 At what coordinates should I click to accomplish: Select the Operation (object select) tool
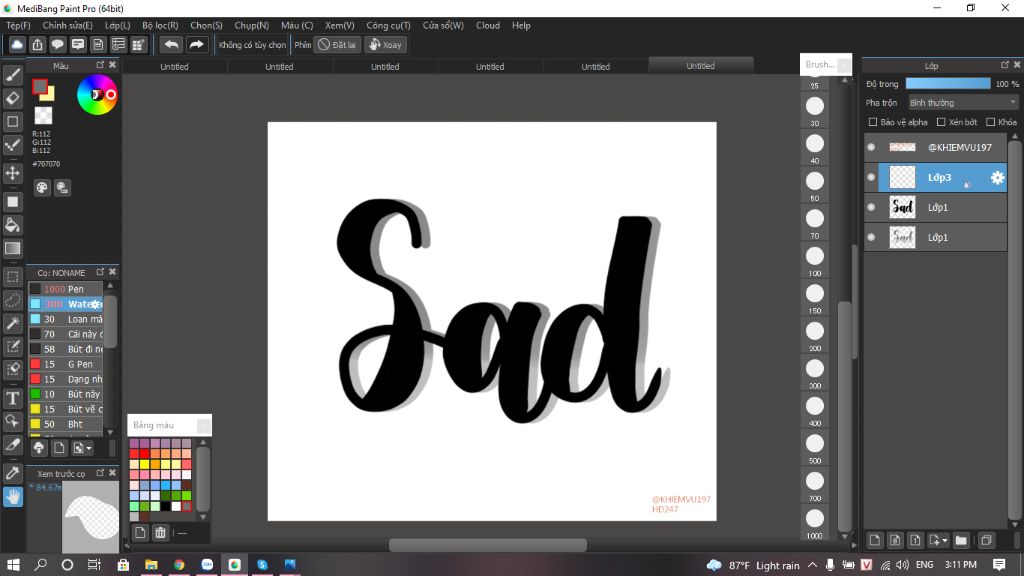12,421
